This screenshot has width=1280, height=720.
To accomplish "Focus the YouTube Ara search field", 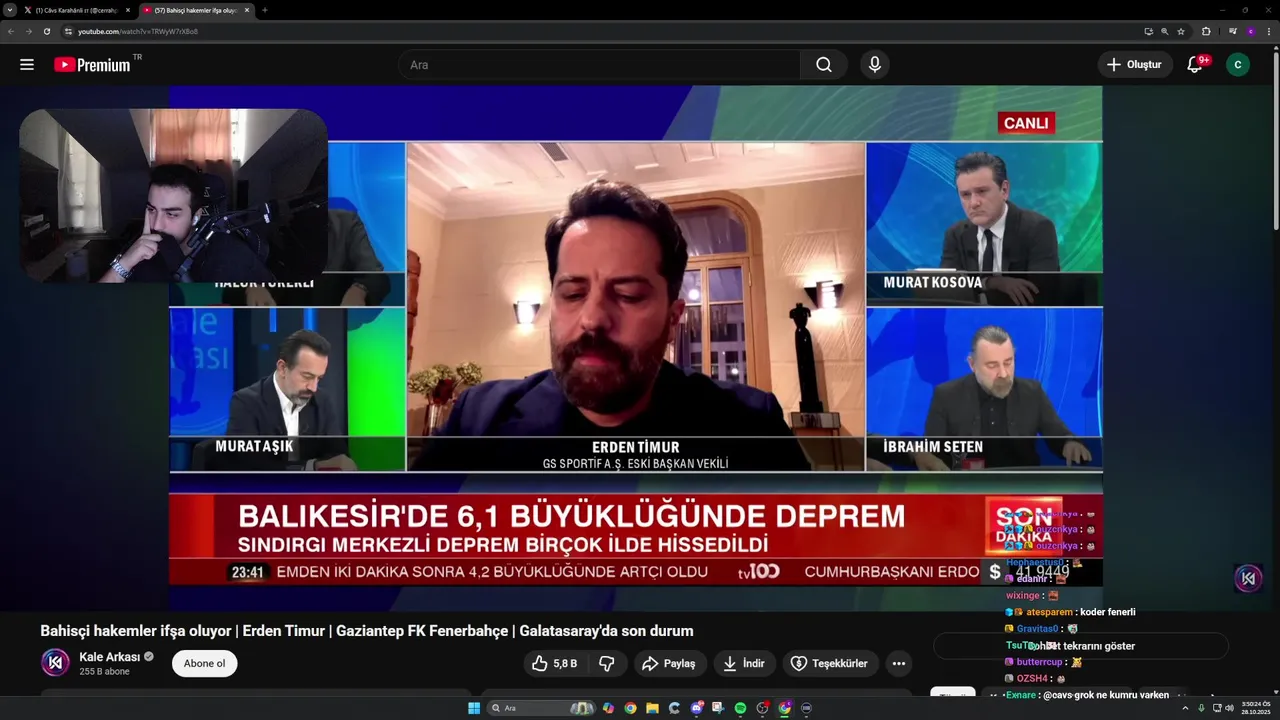I will pos(600,65).
